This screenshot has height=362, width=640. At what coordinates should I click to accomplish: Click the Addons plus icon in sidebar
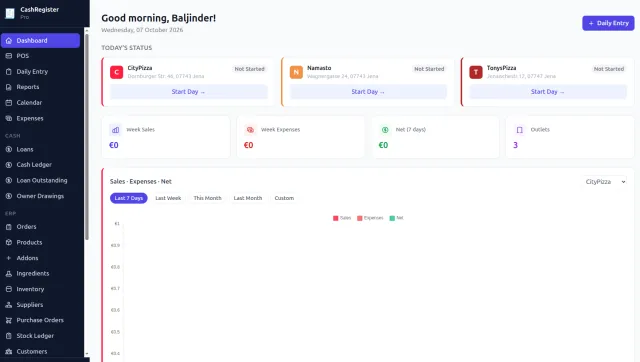pos(9,258)
